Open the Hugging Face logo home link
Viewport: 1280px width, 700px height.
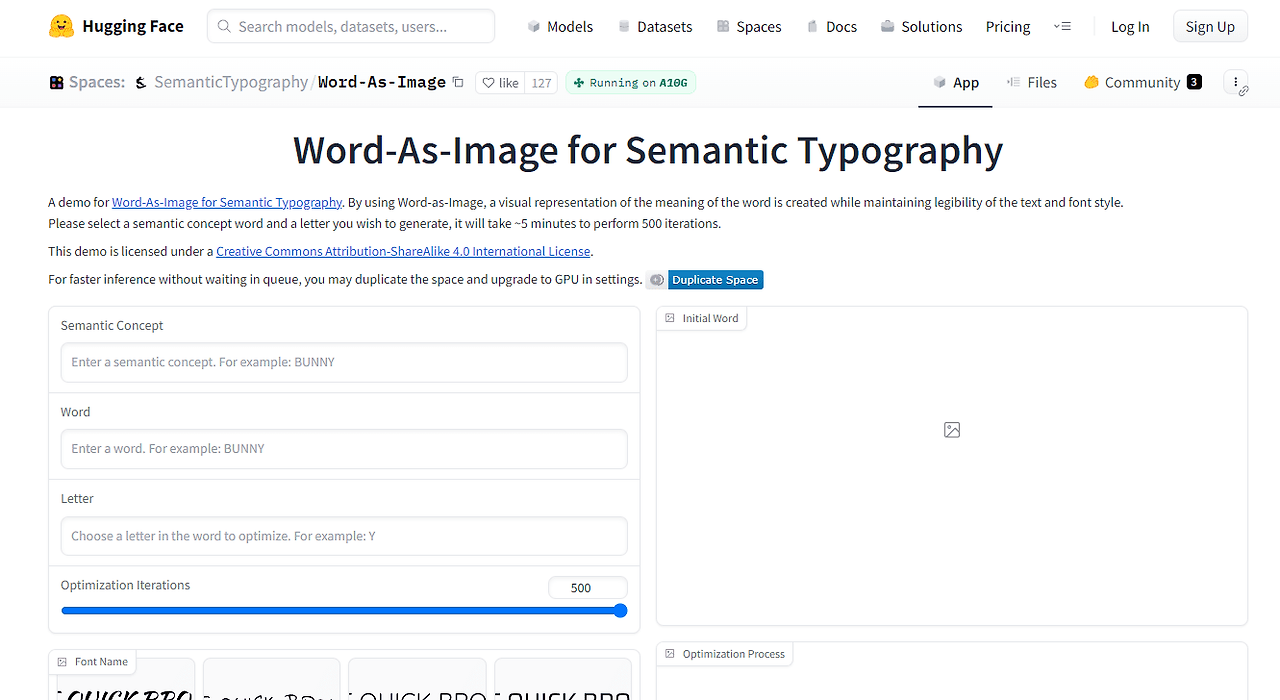click(x=116, y=27)
